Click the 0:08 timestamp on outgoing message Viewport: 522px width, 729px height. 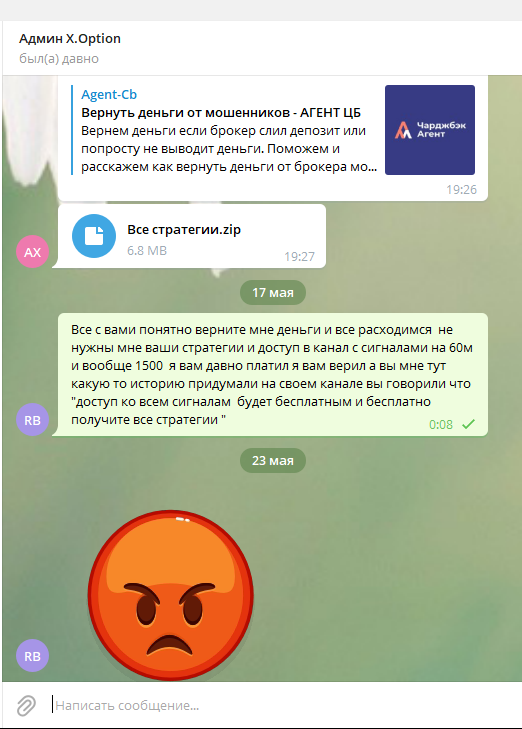point(441,424)
